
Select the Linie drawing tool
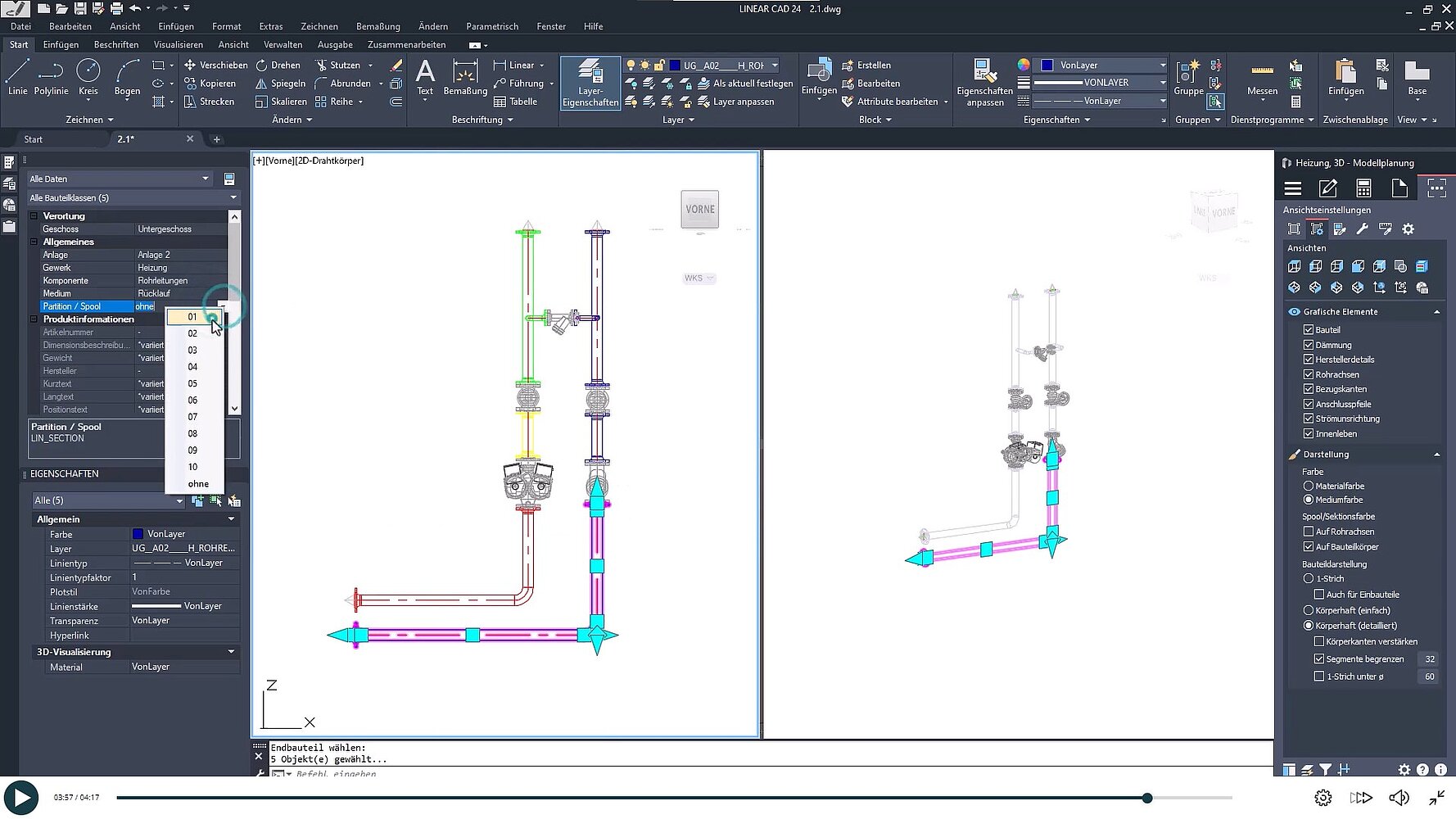(x=17, y=78)
